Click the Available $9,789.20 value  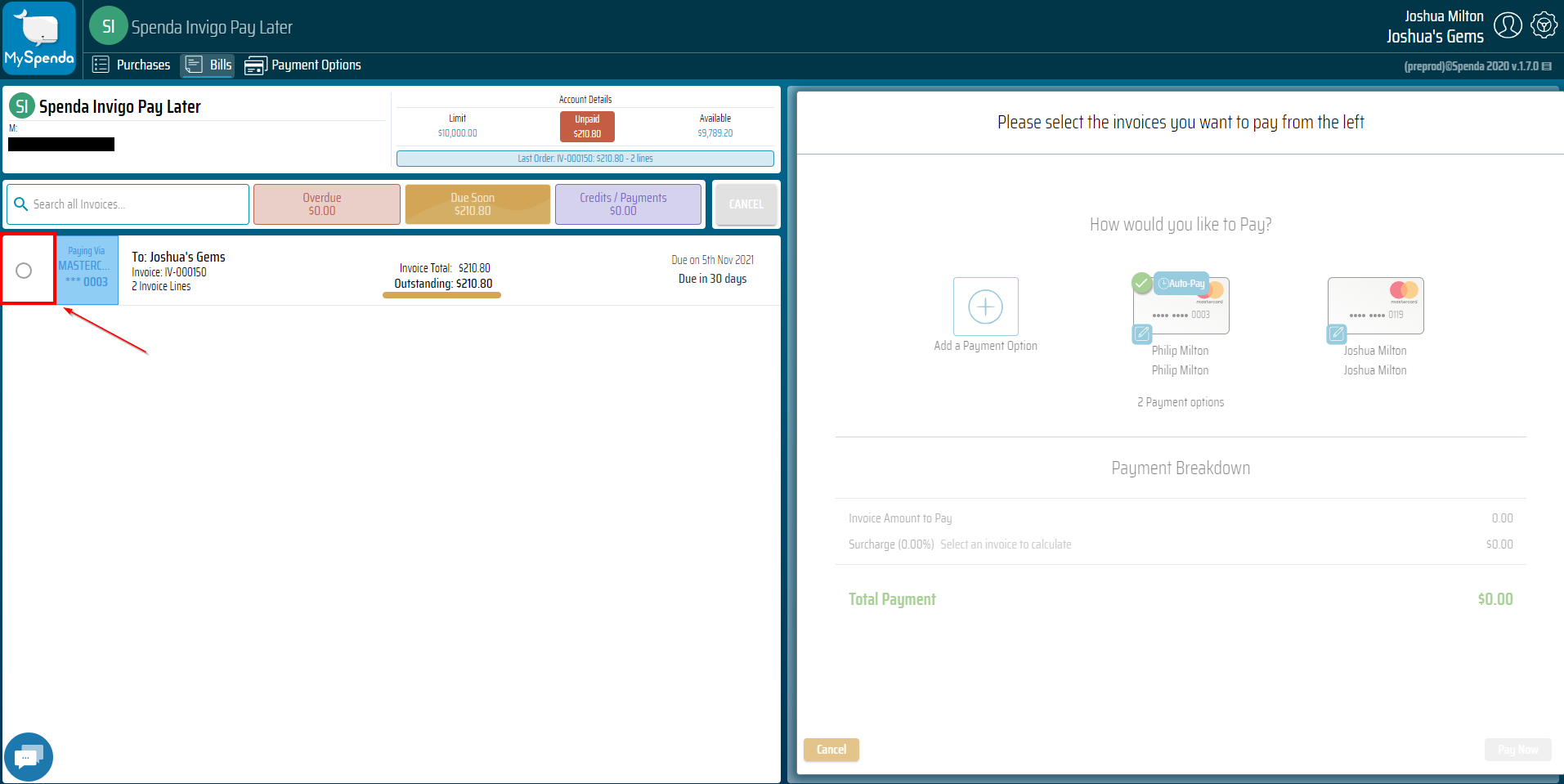(x=715, y=133)
